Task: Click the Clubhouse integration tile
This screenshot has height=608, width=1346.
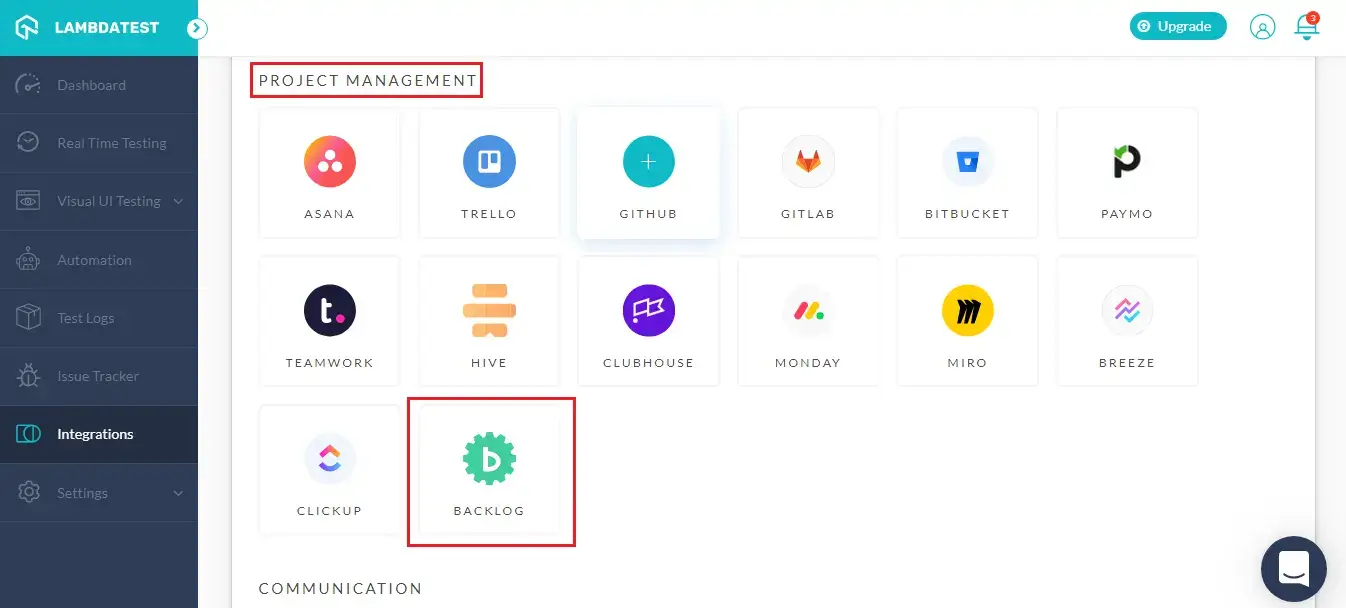Action: click(648, 320)
